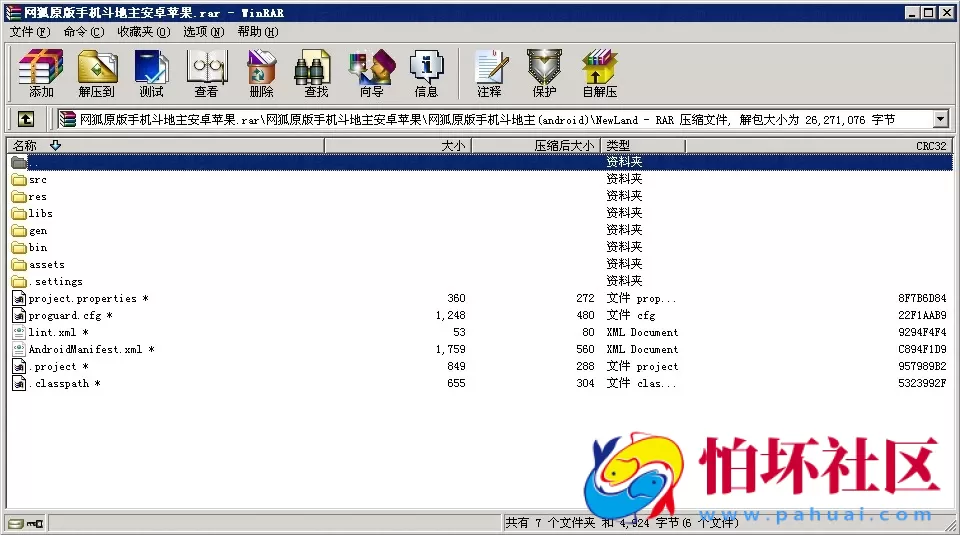The width and height of the screenshot is (960, 535).
Task: Click the archive icon in the address bar
Action: [x=67, y=119]
